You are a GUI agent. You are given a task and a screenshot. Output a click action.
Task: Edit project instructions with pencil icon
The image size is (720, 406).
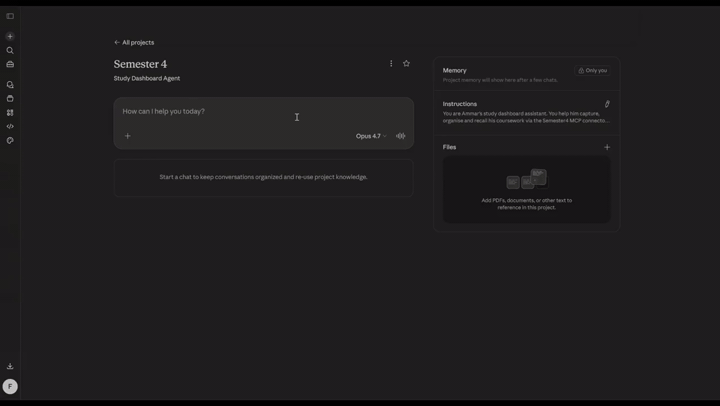[x=607, y=104]
